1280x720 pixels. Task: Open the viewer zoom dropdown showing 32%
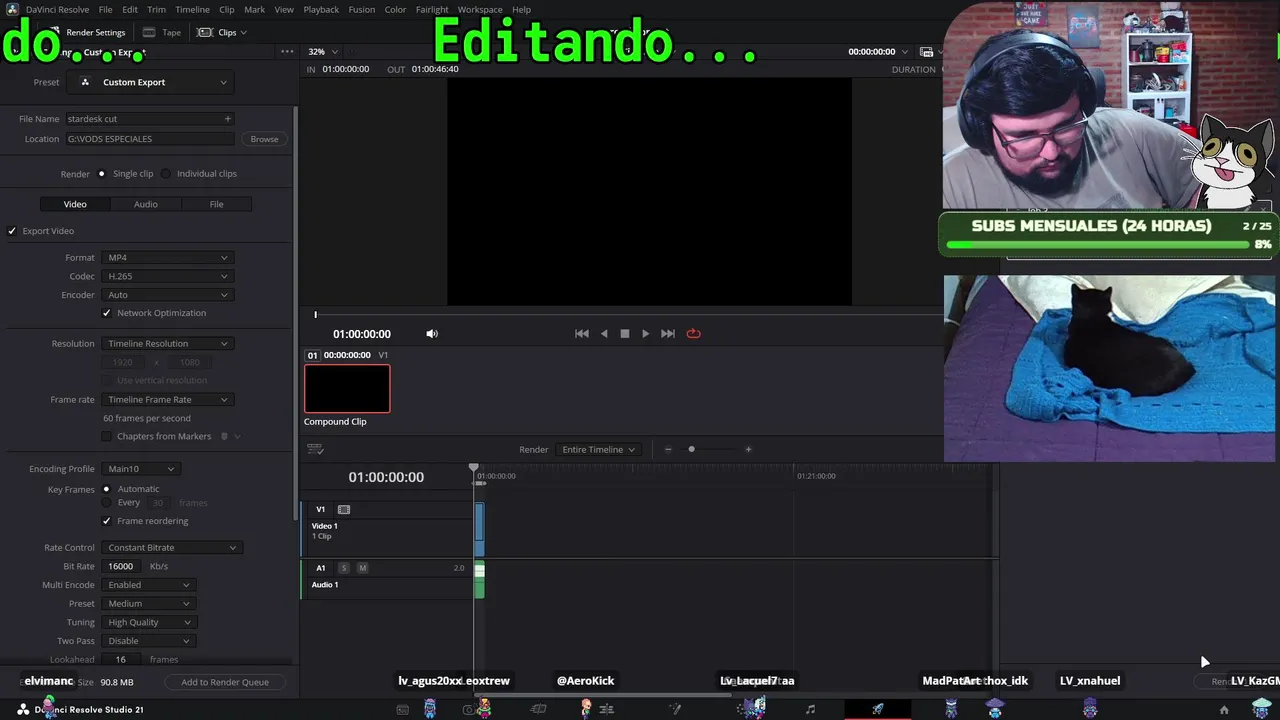[322, 52]
